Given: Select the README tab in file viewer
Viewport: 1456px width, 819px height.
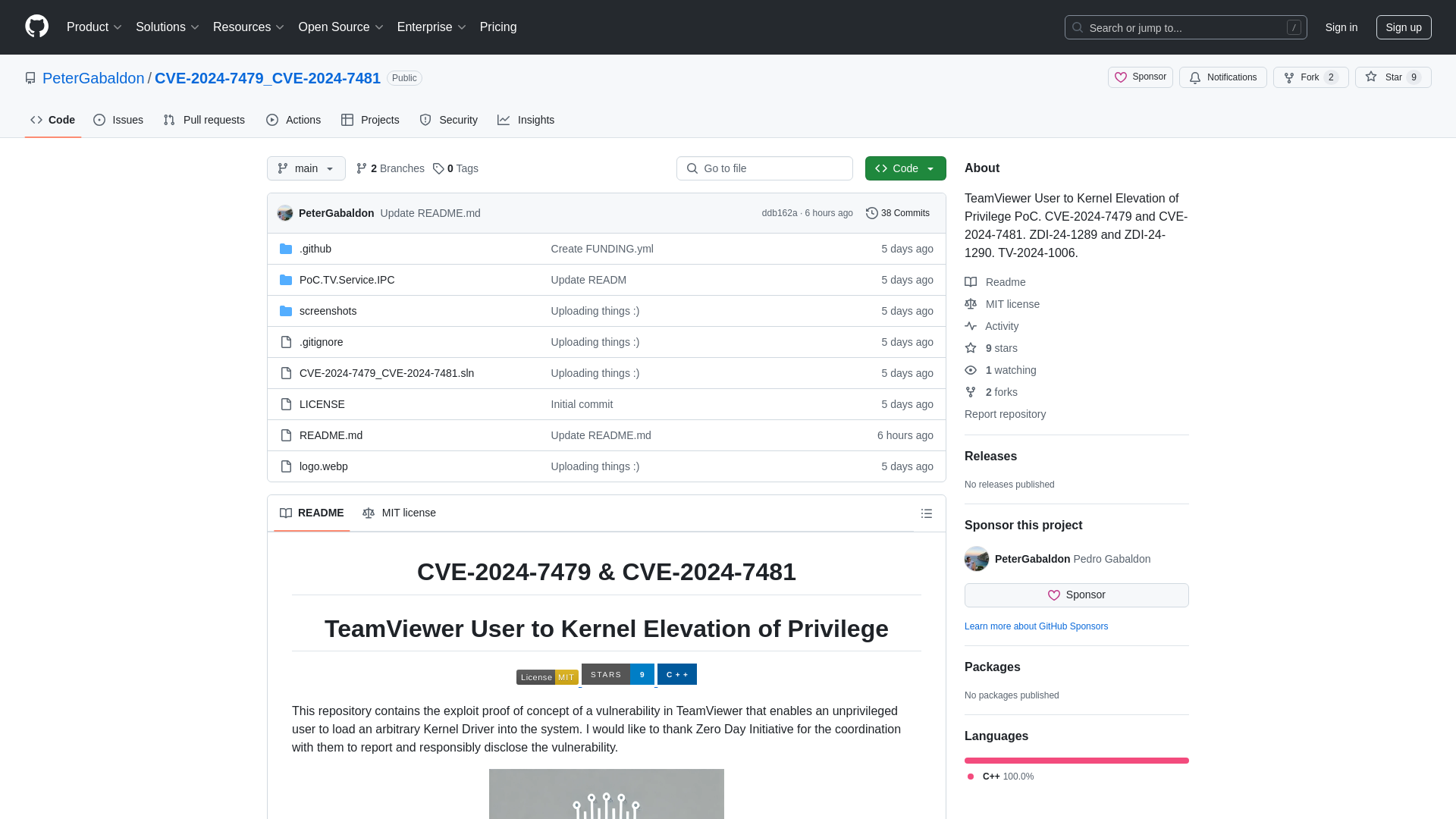Looking at the screenshot, I should pyautogui.click(x=312, y=513).
